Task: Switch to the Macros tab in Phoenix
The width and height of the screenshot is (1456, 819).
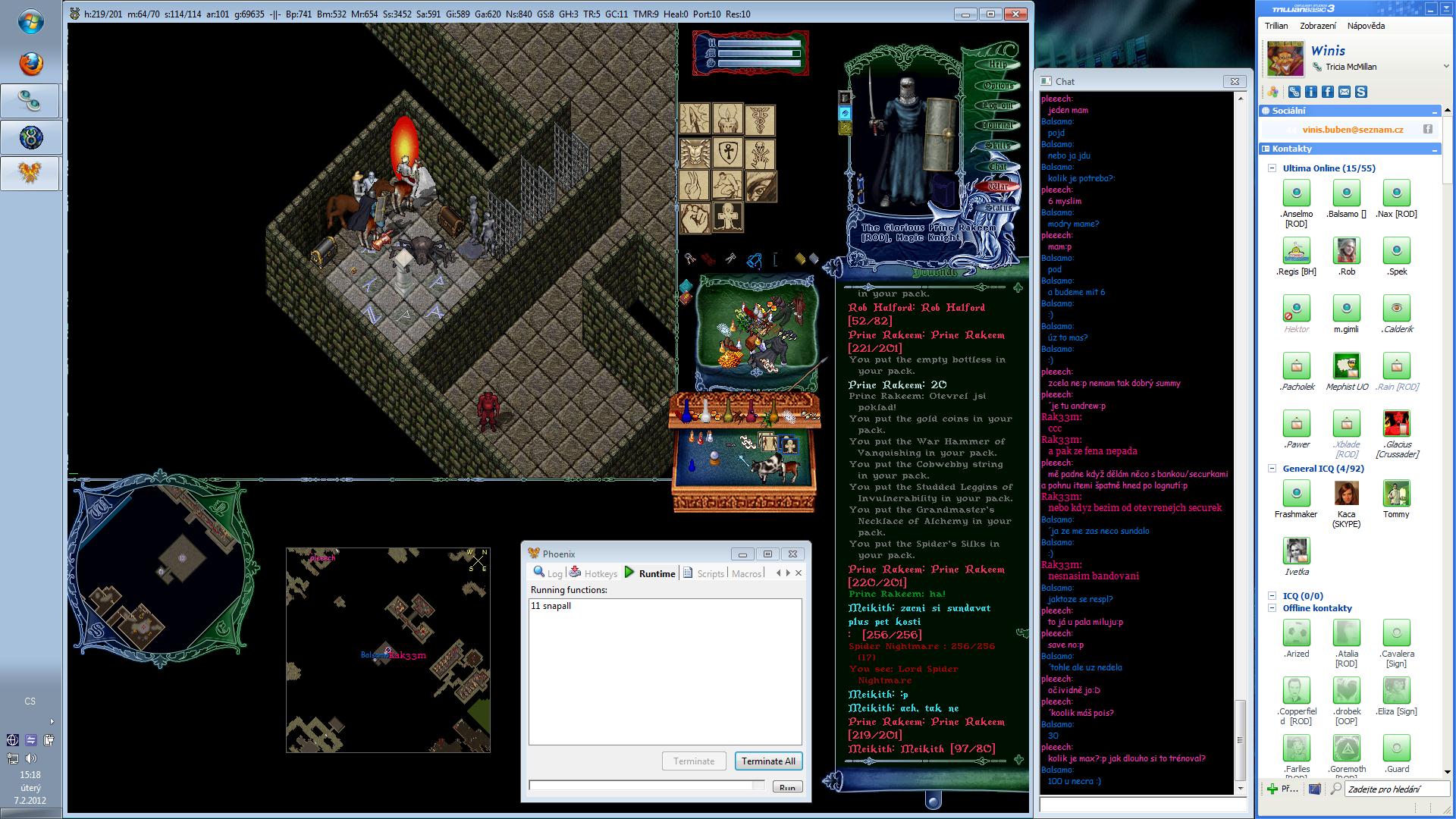Action: pos(746,573)
